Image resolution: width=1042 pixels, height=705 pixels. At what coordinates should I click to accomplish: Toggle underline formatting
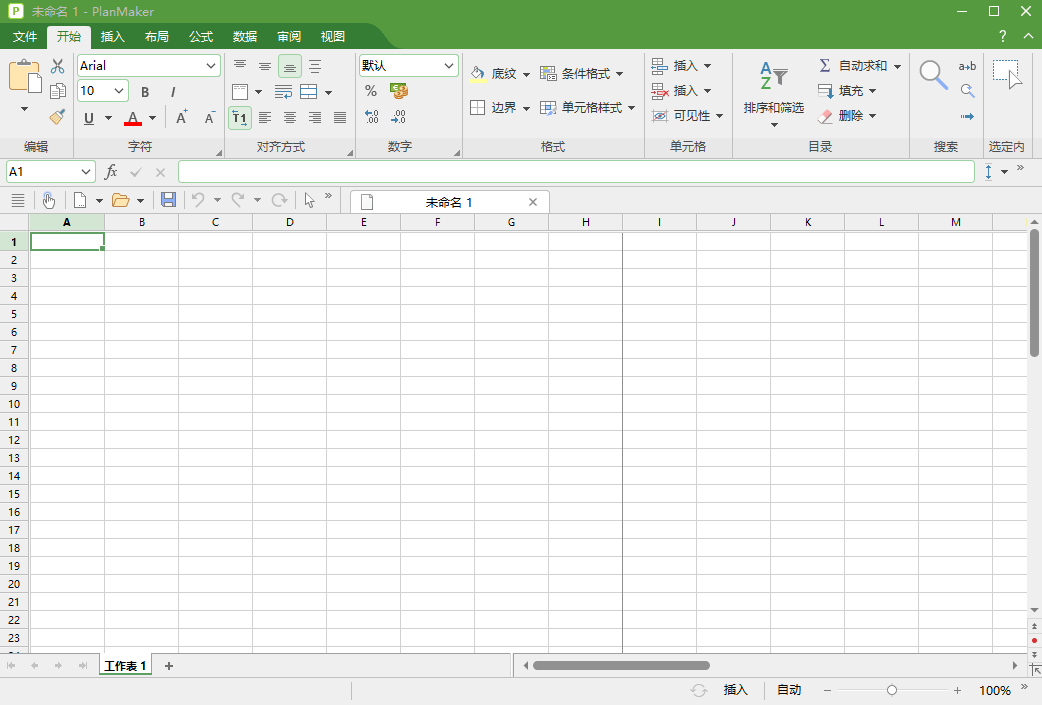(89, 117)
